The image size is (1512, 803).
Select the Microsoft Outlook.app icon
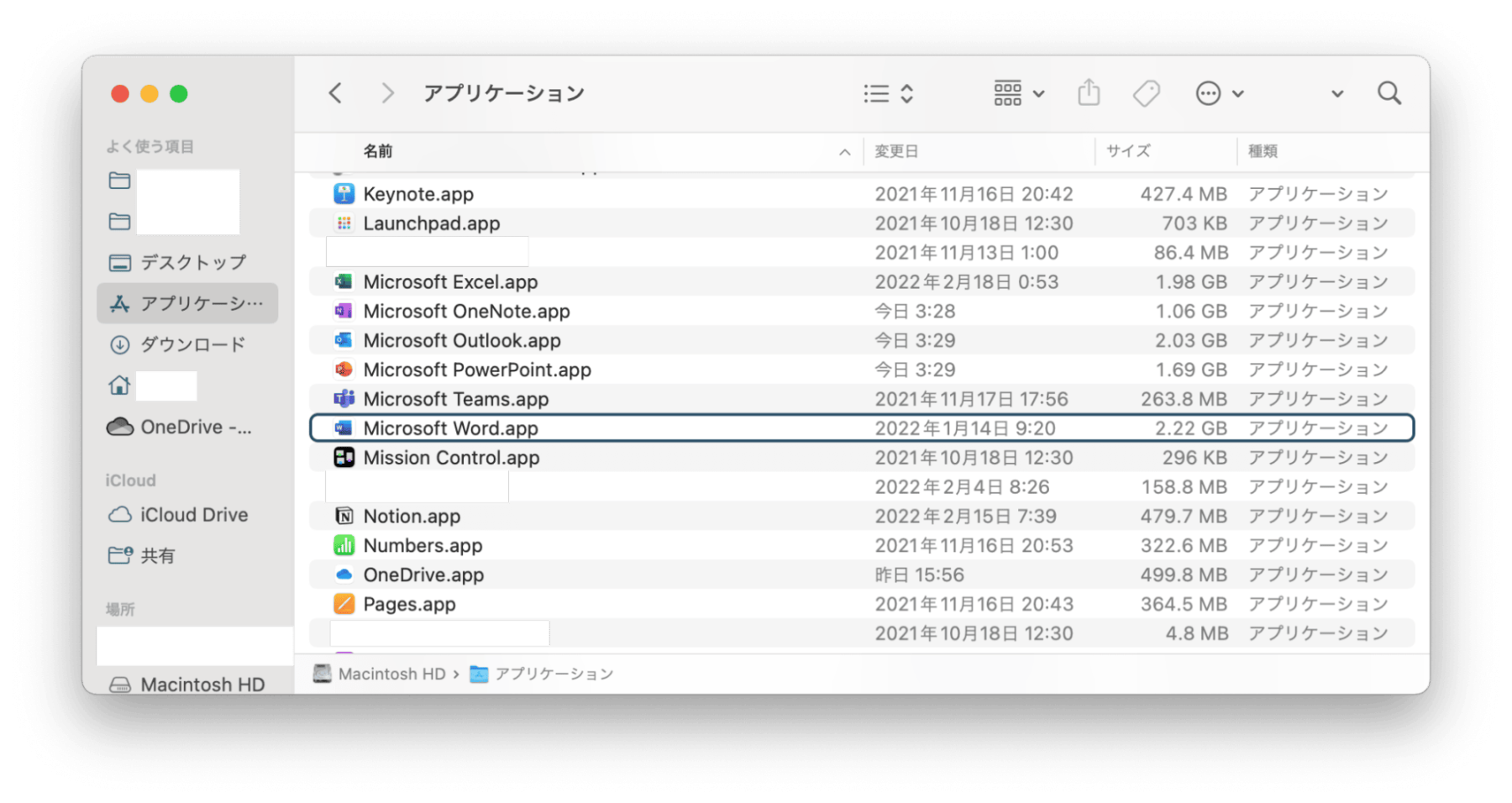click(344, 341)
